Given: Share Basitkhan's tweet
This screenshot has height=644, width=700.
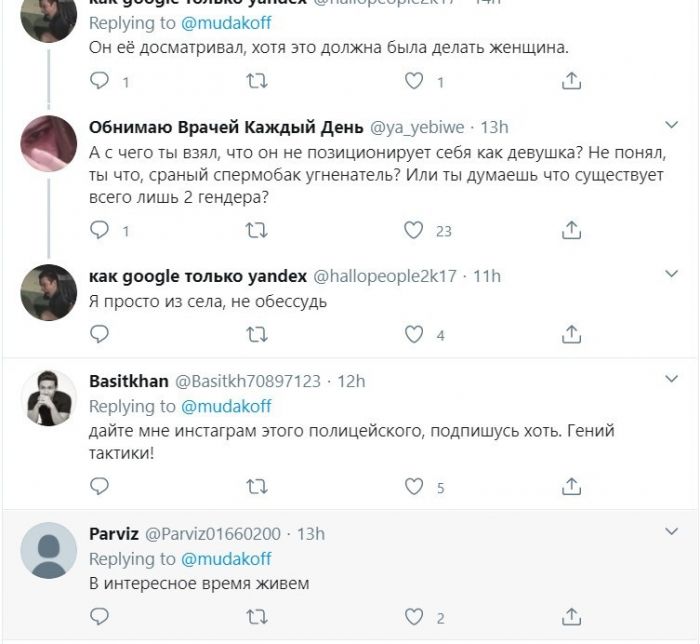Looking at the screenshot, I should click(x=571, y=487).
